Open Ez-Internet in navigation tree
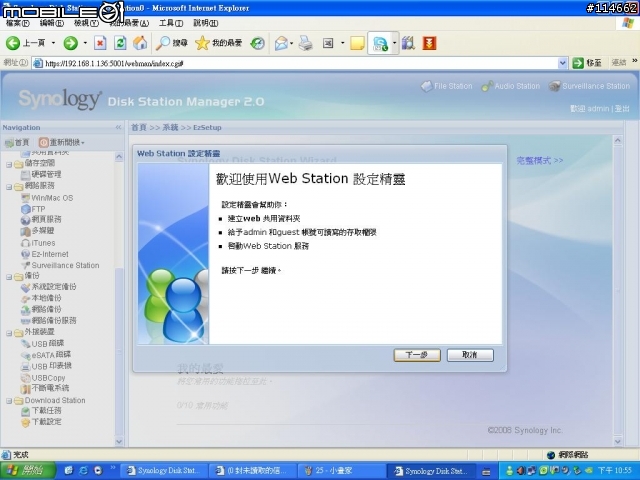The height and width of the screenshot is (480, 640). (x=44, y=254)
